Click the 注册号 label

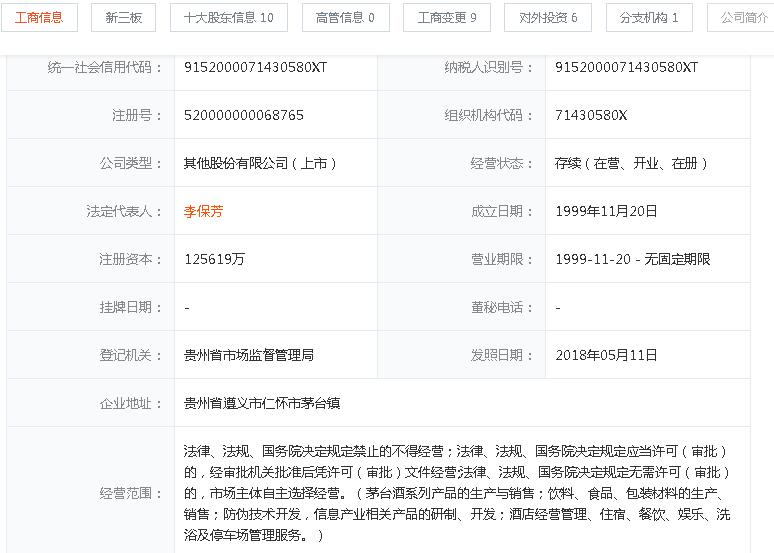pos(137,116)
